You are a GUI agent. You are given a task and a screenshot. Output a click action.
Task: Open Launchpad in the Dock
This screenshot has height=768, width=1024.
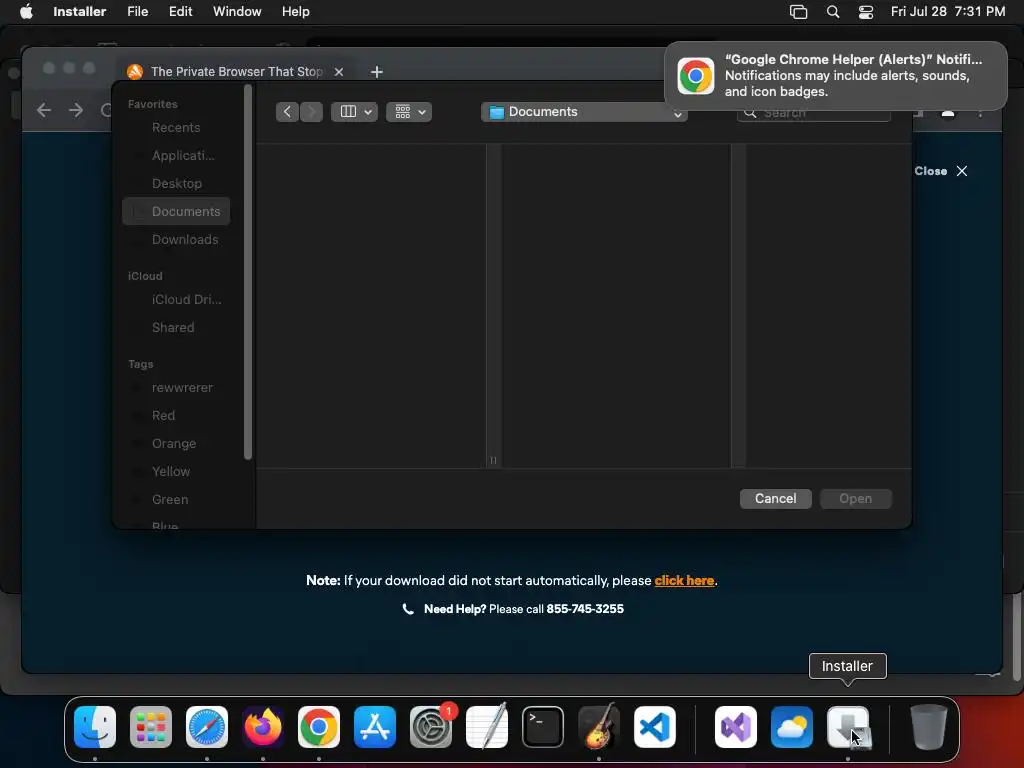[x=151, y=727]
